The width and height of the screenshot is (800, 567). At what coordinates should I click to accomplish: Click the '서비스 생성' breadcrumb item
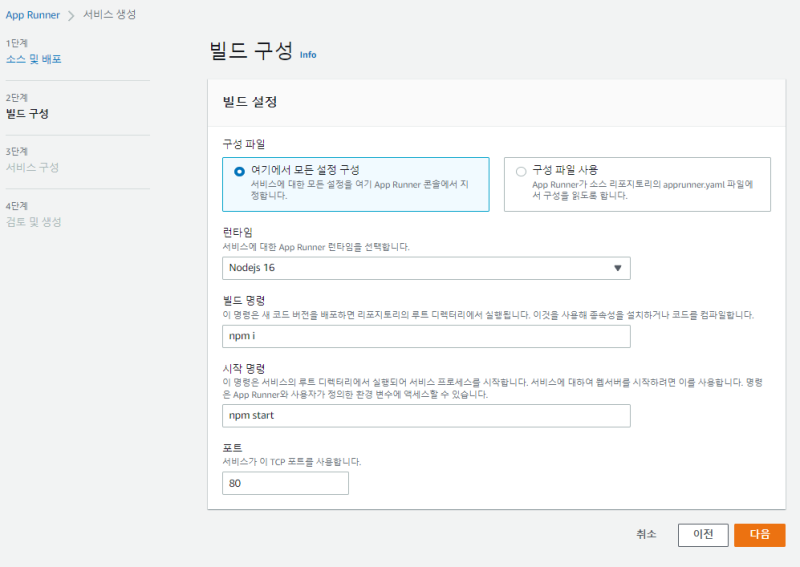click(109, 15)
